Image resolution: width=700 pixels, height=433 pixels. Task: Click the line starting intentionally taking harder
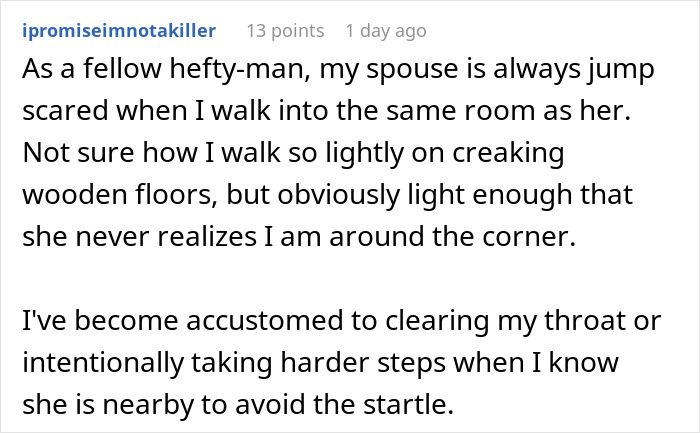(321, 362)
